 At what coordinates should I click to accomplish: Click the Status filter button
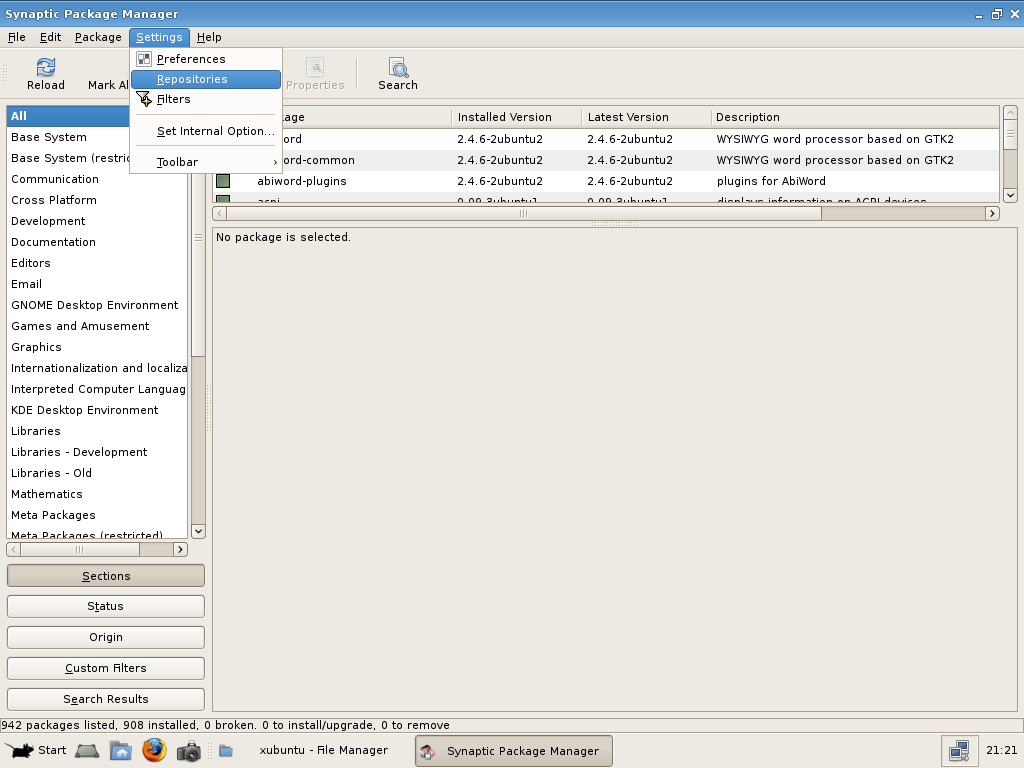pos(106,606)
